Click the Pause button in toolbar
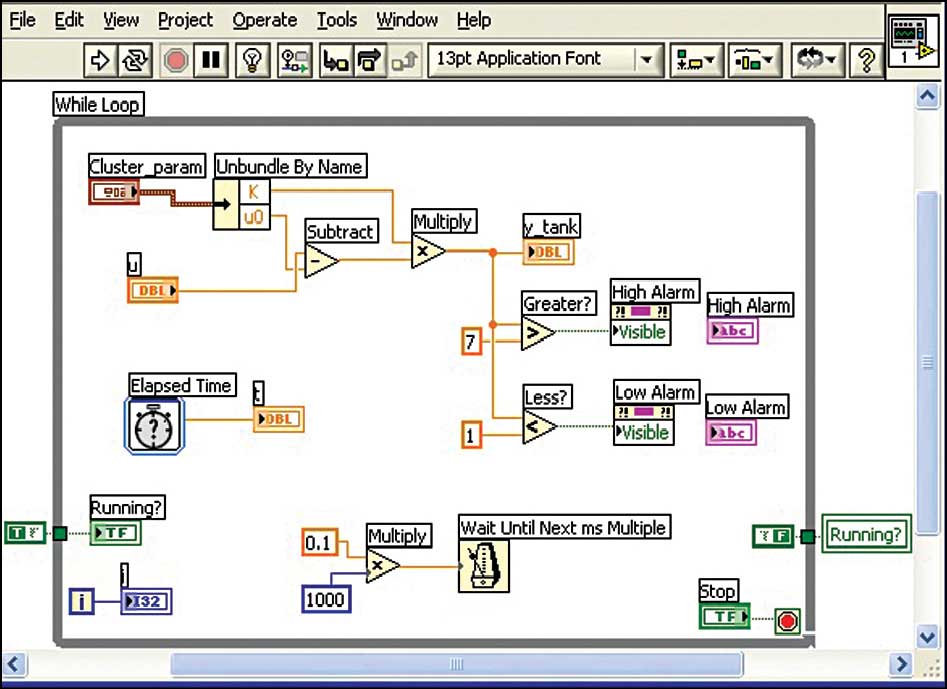This screenshot has height=689, width=947. pyautogui.click(x=210, y=60)
